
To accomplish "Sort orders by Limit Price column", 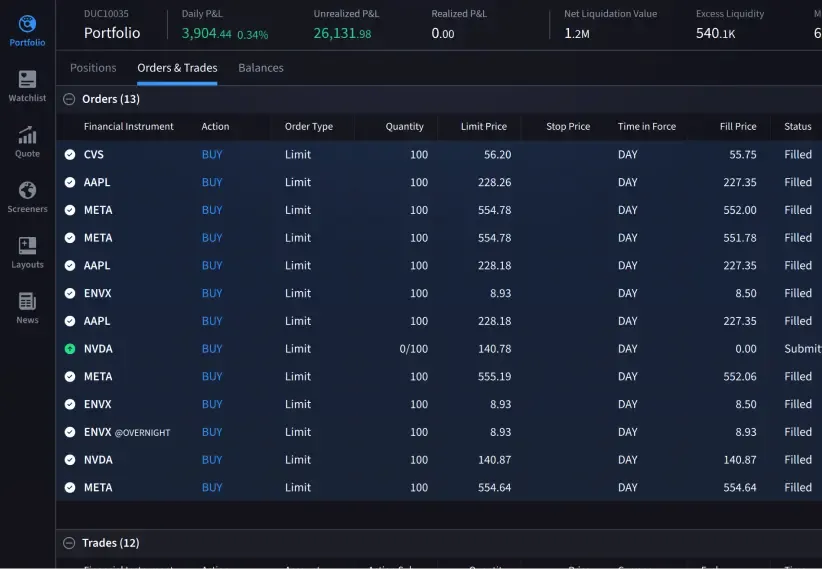I will [483, 127].
